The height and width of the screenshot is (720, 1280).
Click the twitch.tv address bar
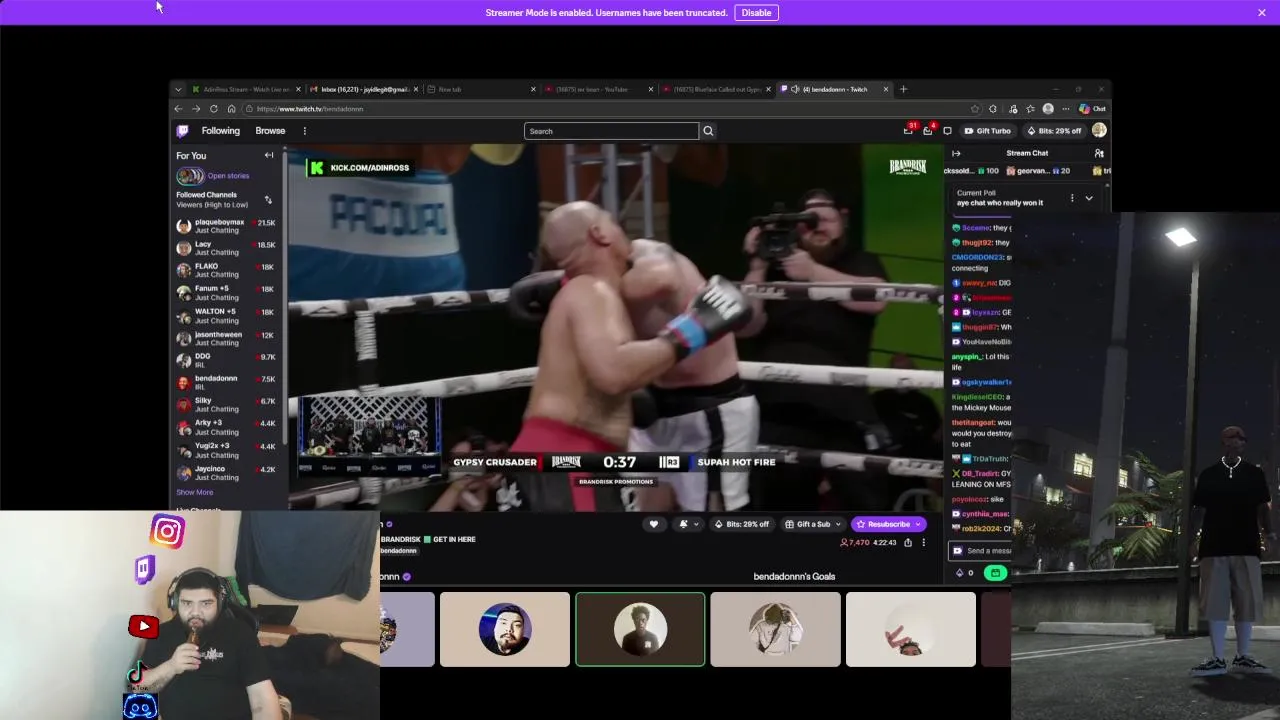click(x=610, y=109)
